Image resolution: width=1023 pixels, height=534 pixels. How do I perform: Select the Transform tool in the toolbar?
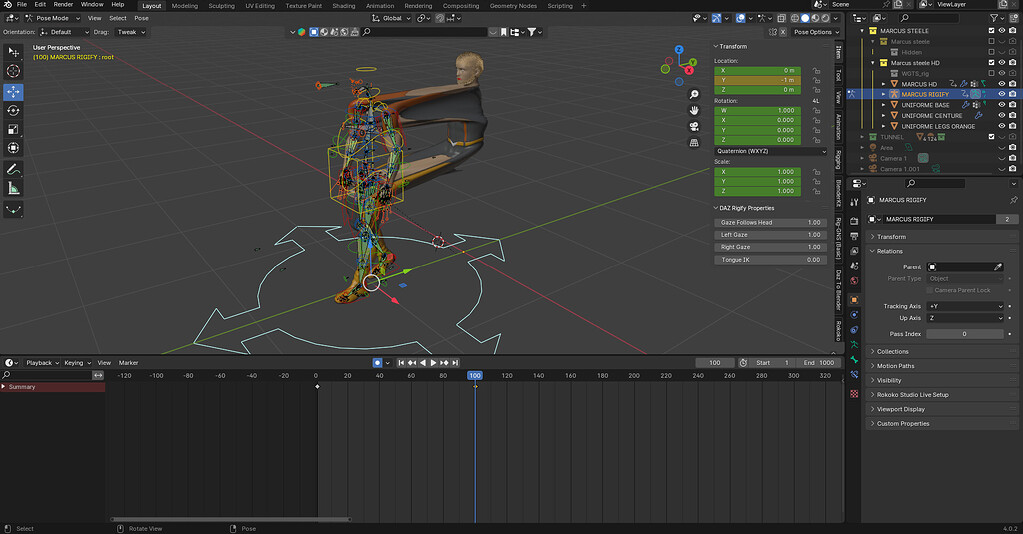click(13, 148)
